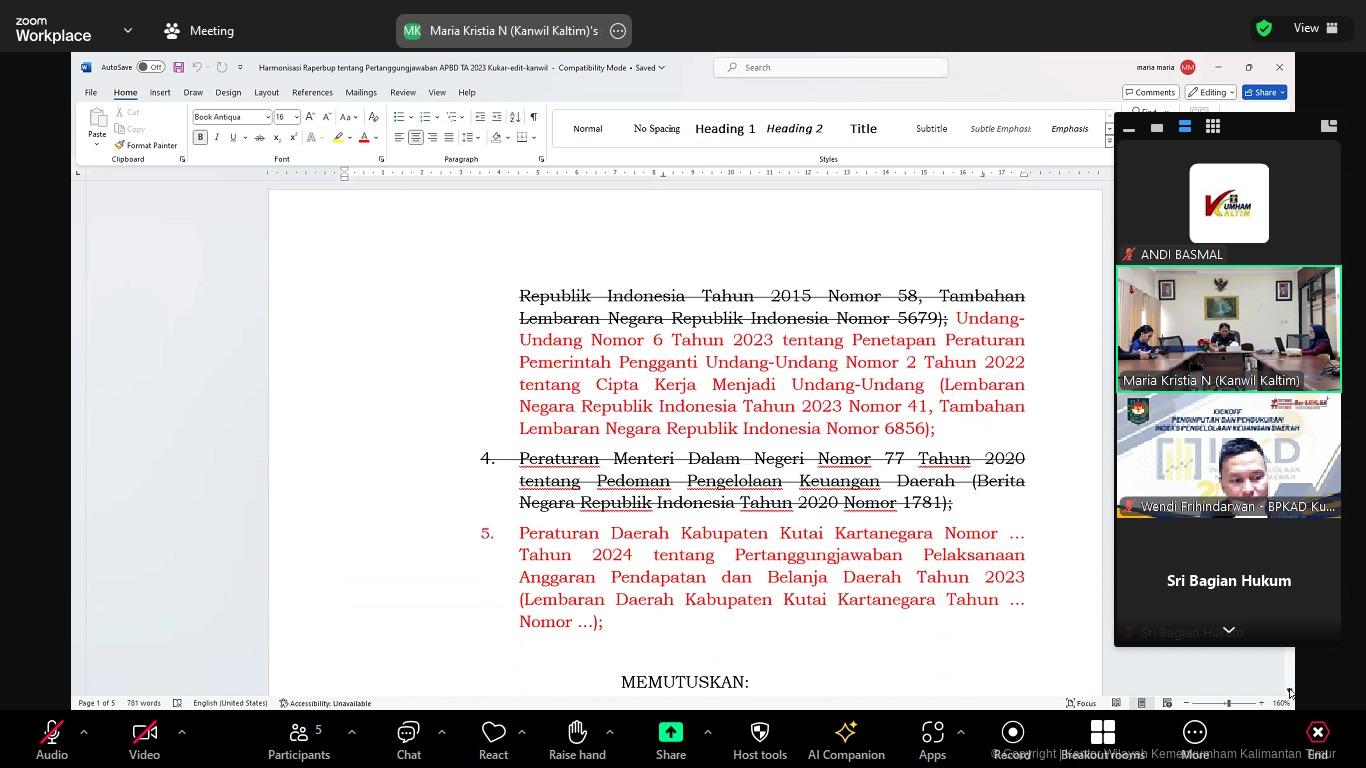Expand Audio options arrow
This screenshot has height=768, width=1366.
coord(83,732)
